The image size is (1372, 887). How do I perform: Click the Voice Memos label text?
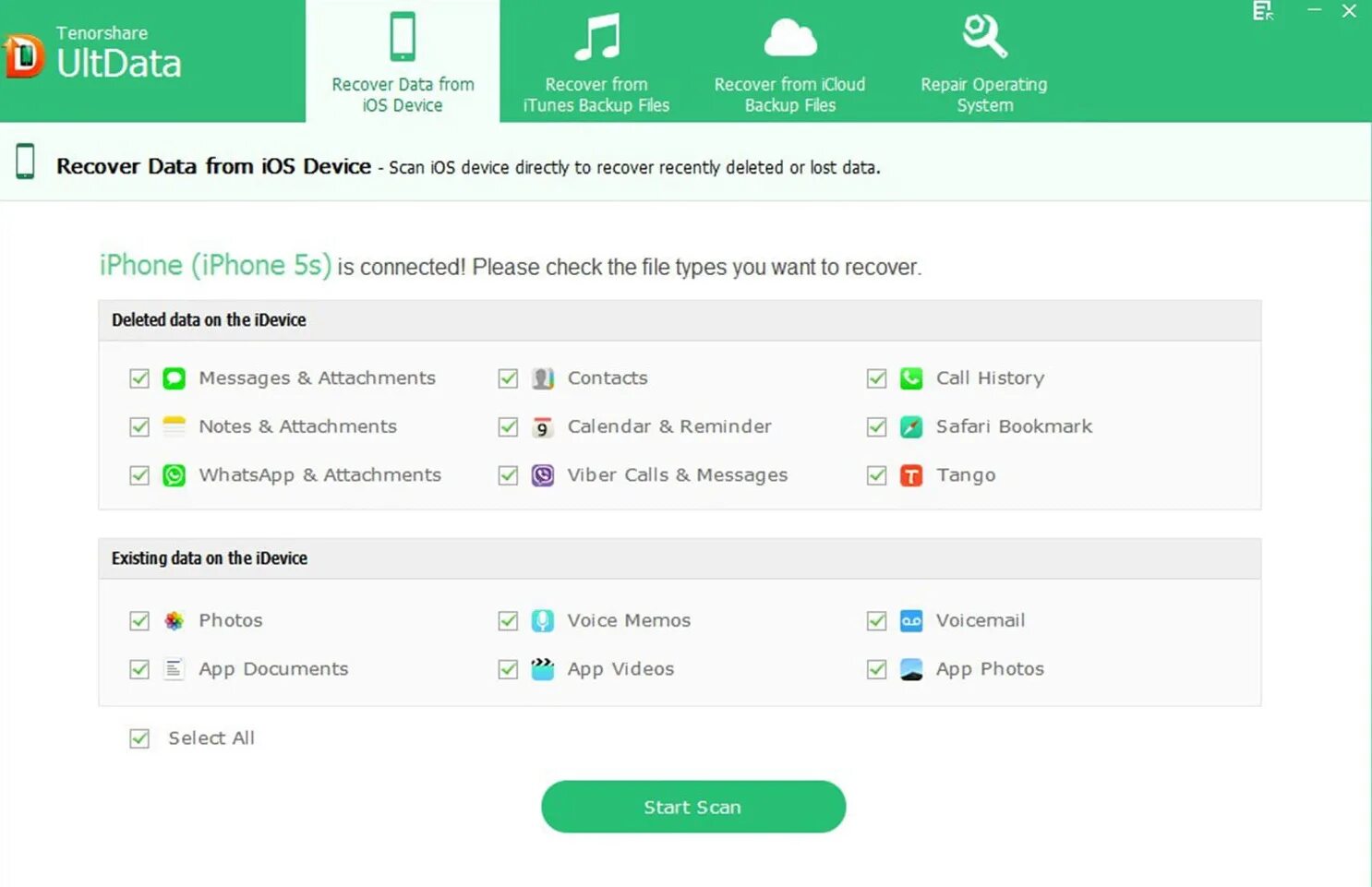(x=629, y=620)
